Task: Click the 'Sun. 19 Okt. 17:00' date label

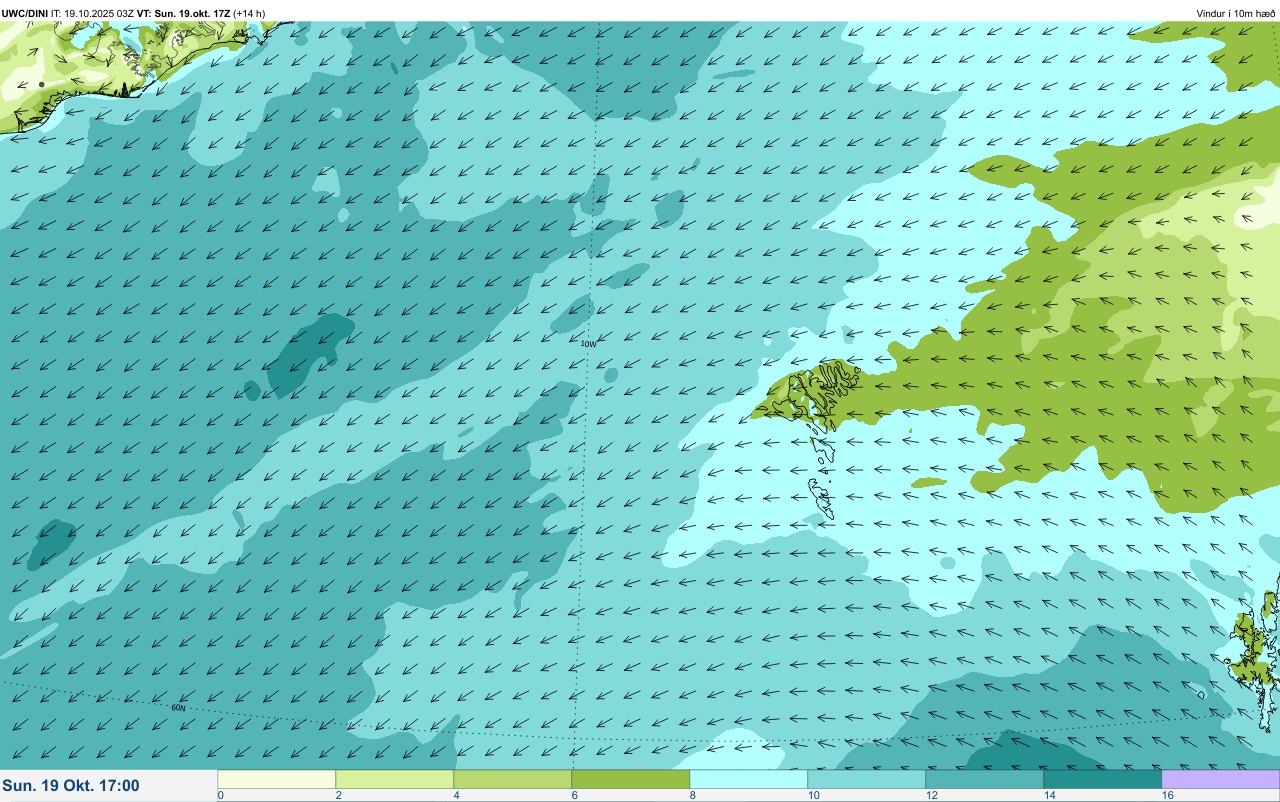Action: [x=71, y=786]
